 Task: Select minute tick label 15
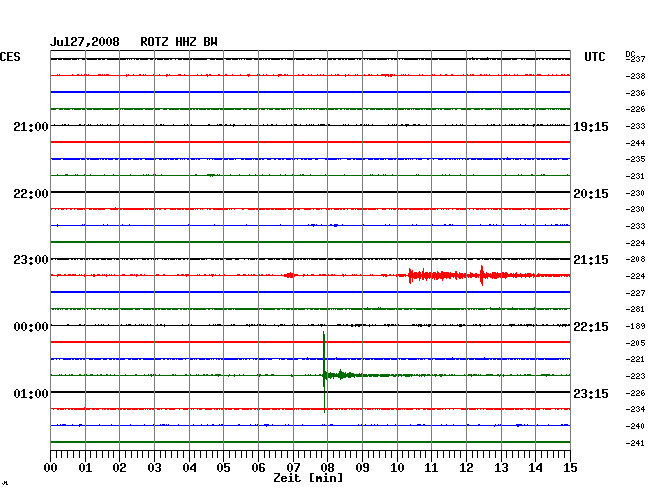click(x=570, y=468)
